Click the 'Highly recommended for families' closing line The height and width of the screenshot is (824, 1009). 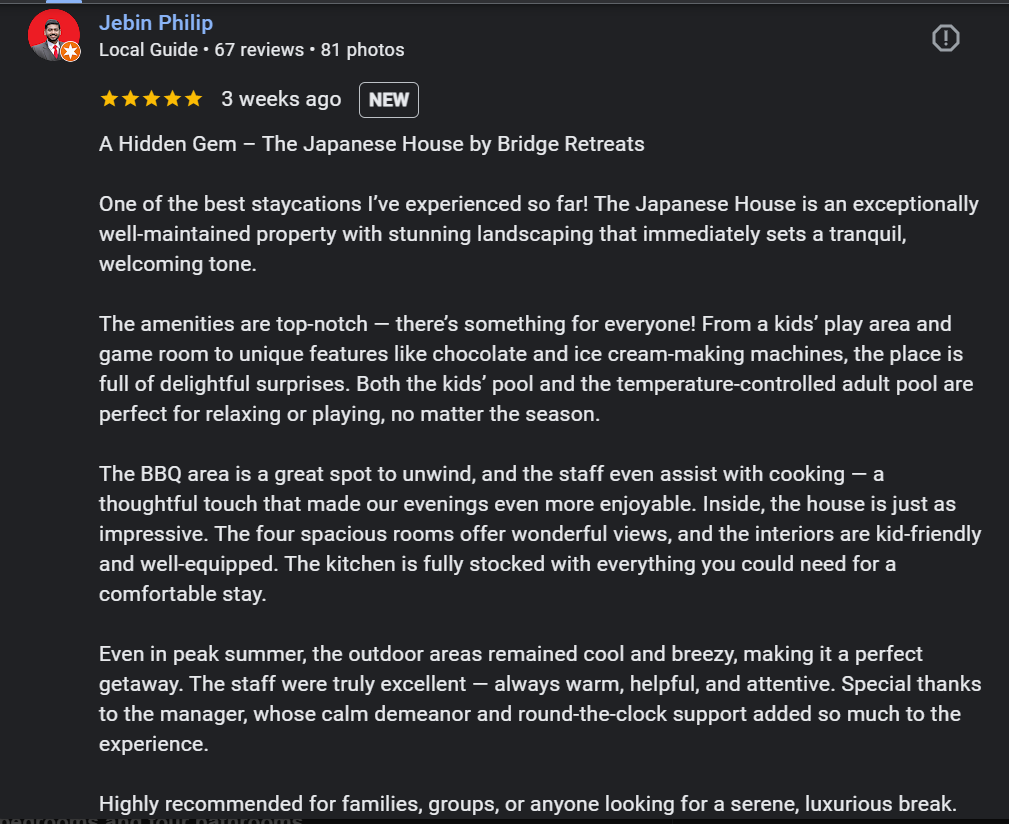coord(528,803)
